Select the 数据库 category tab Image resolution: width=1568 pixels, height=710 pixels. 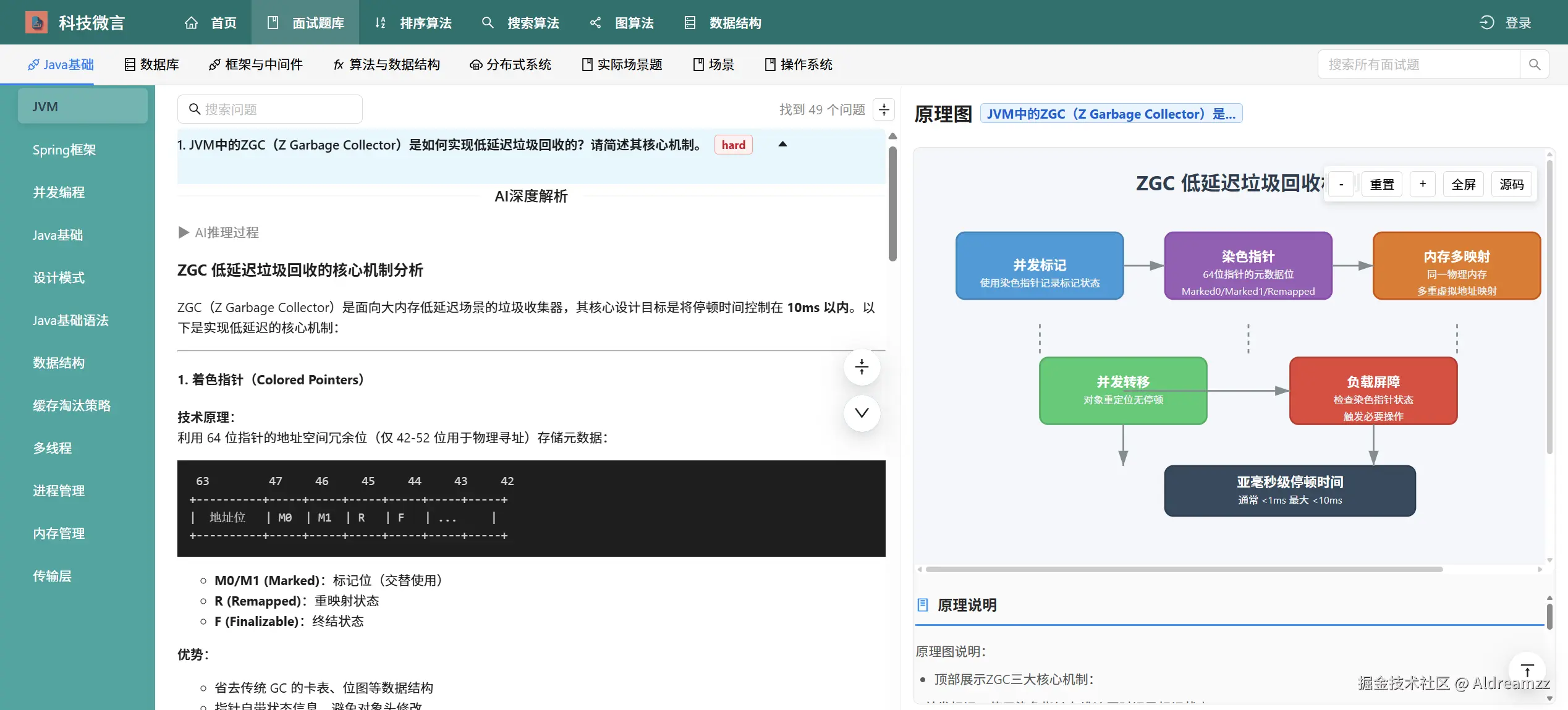(151, 64)
